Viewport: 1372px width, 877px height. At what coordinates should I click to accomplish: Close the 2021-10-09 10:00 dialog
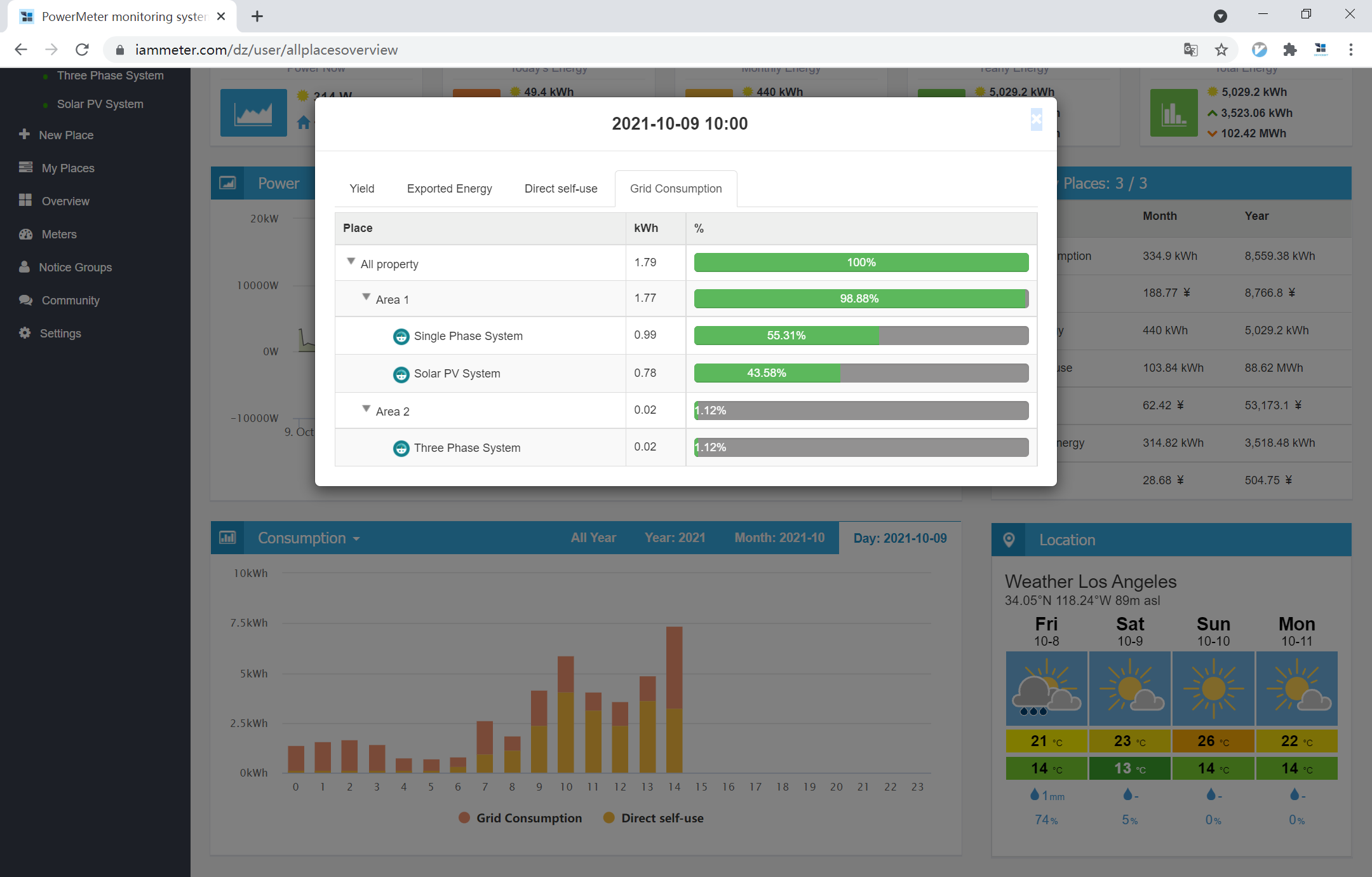point(1036,119)
